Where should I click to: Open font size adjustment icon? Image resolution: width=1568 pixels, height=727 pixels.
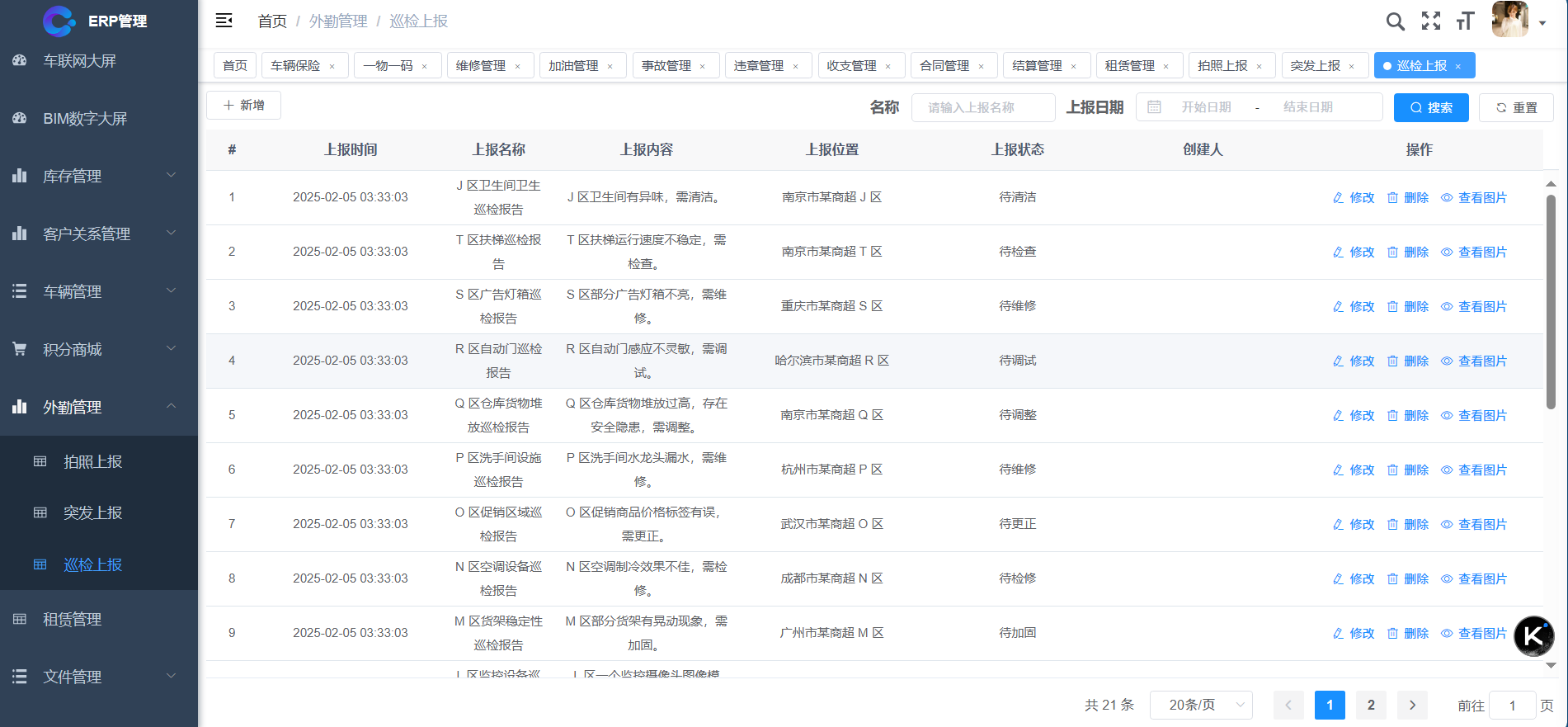[1466, 21]
